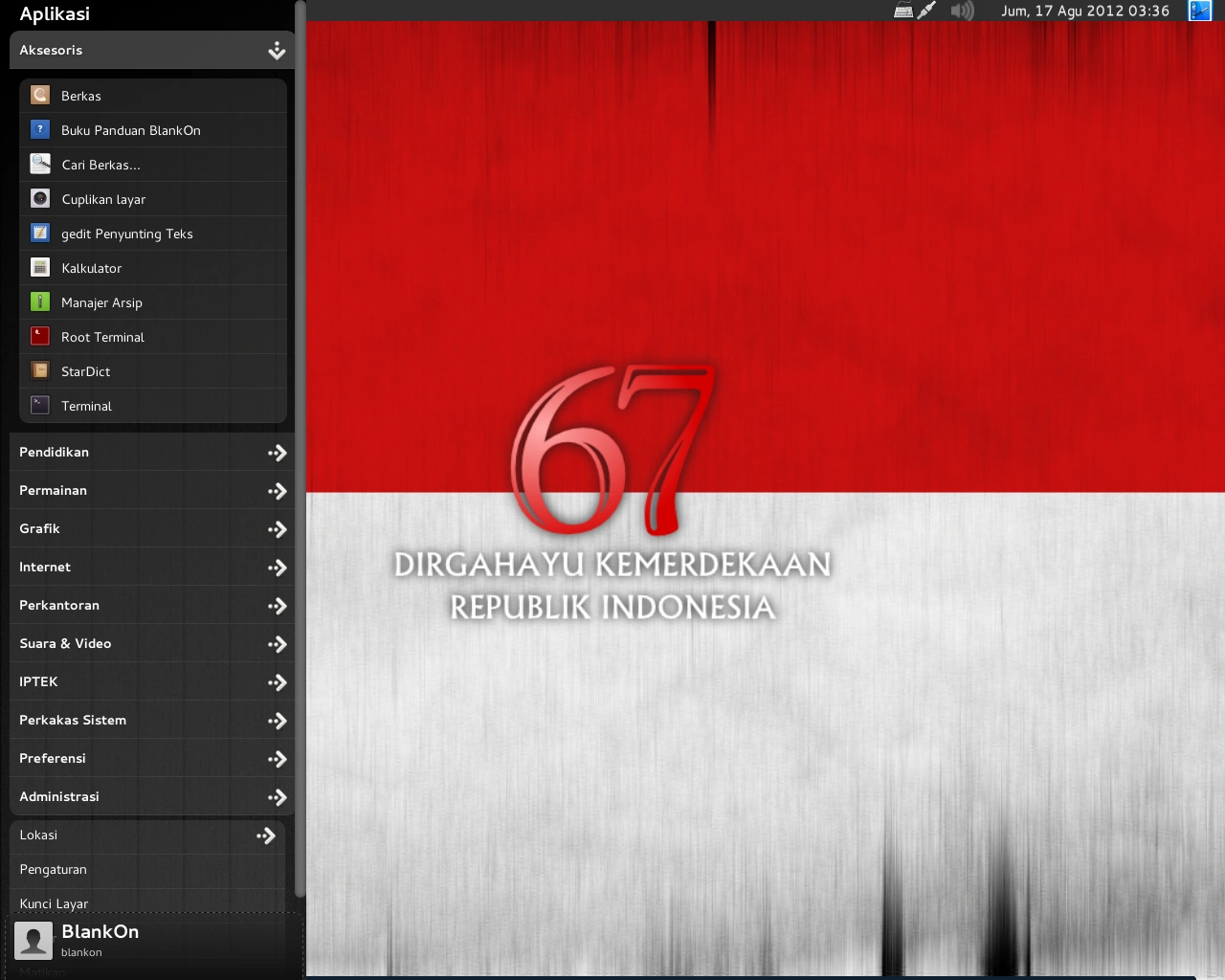Screen dimensions: 1225x980
Task: Click the volume speaker icon in top panel
Action: coord(962,11)
